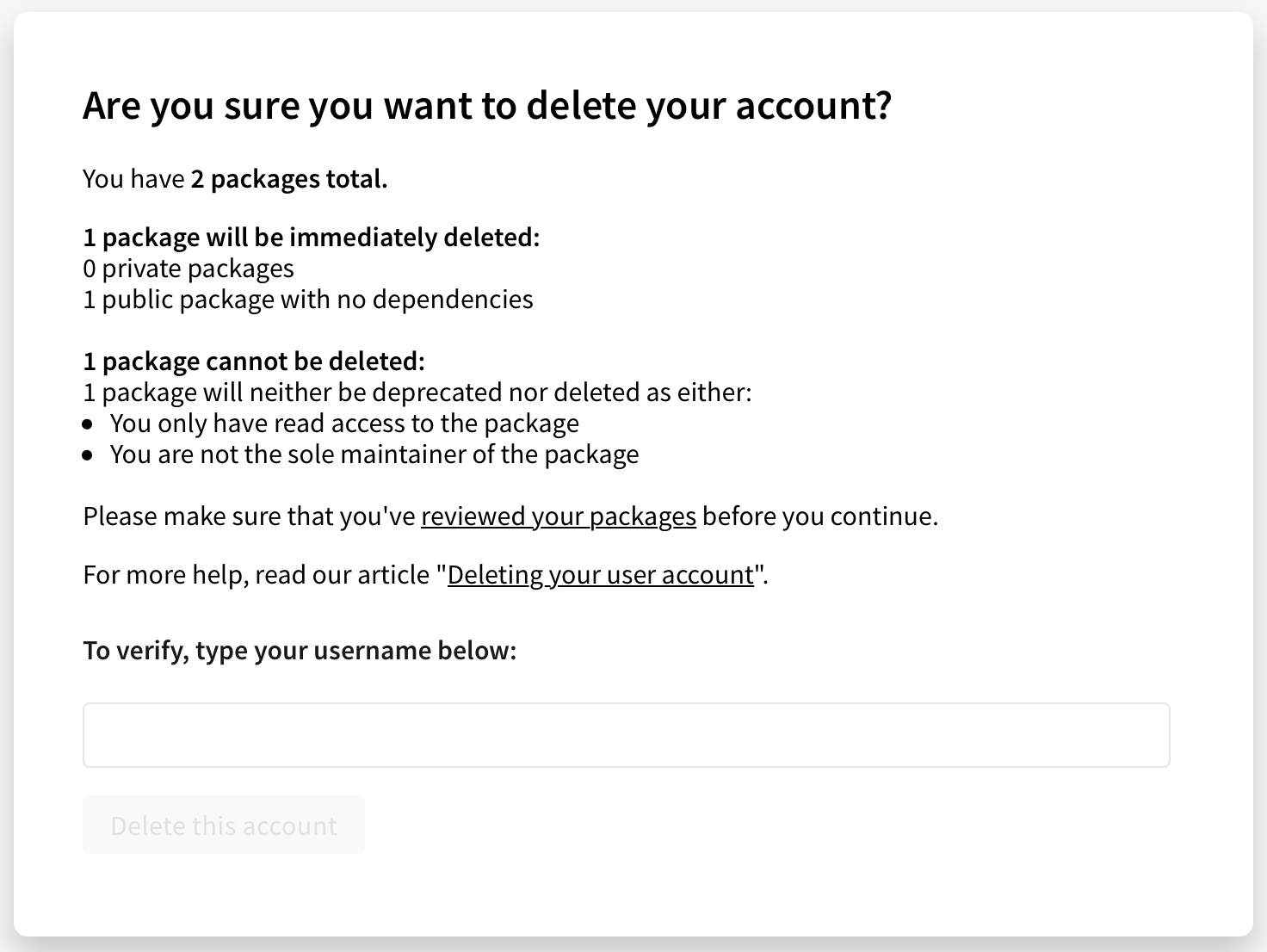
Task: Click the first bullet marker in the list
Action: tap(89, 423)
